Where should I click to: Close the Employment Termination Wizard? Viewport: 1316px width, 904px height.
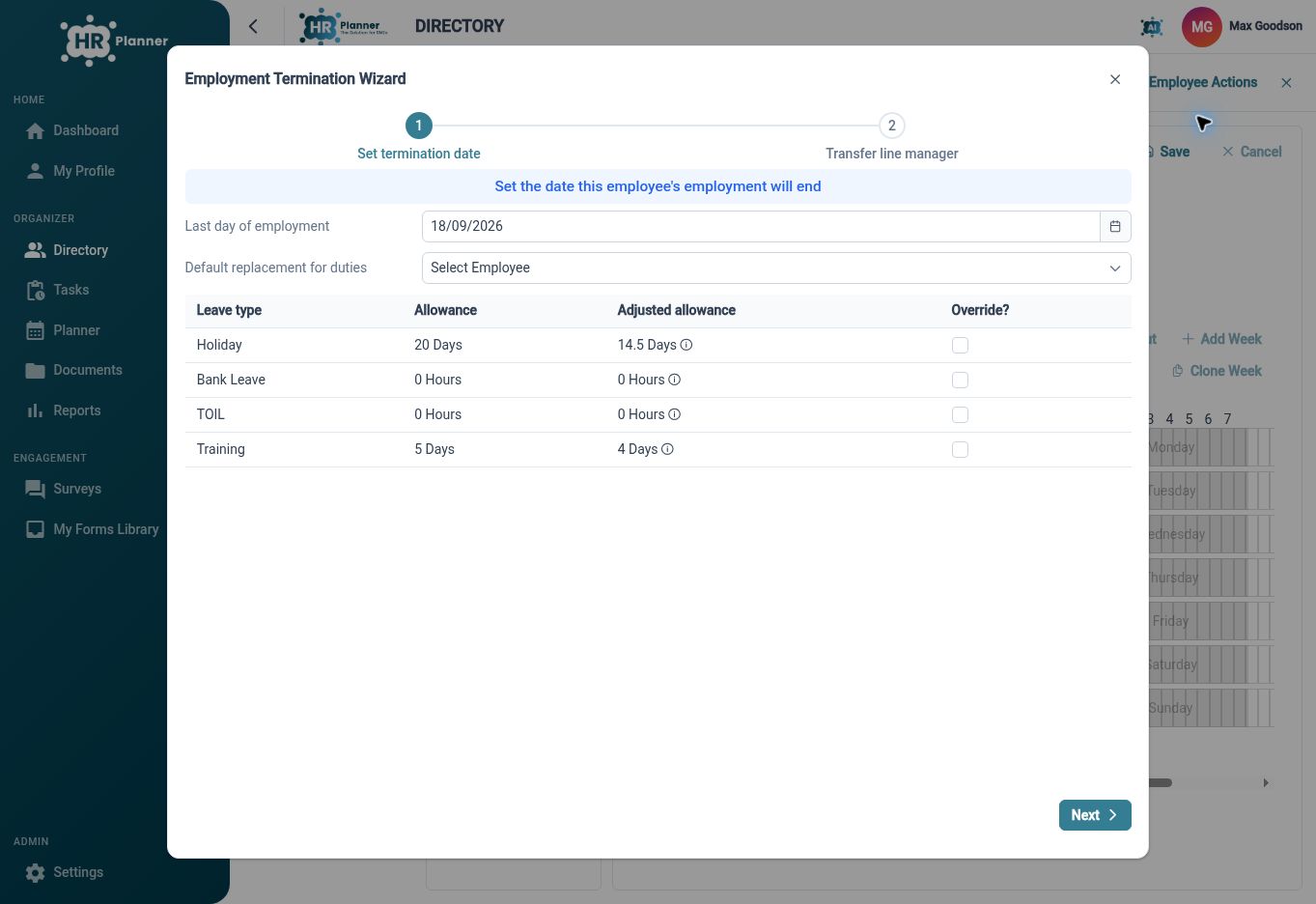pos(1115,79)
